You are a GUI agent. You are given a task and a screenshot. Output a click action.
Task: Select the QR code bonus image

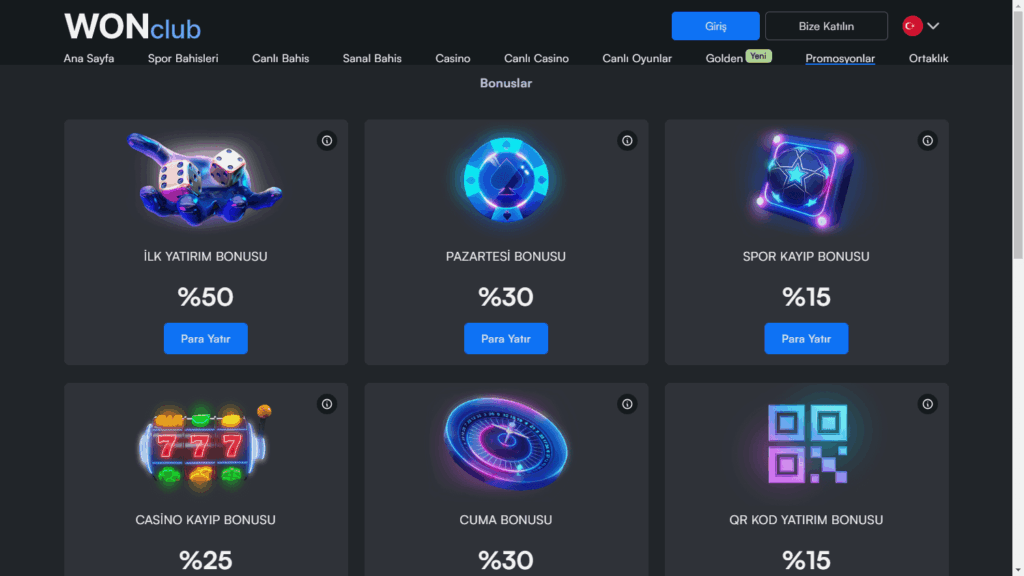click(807, 443)
